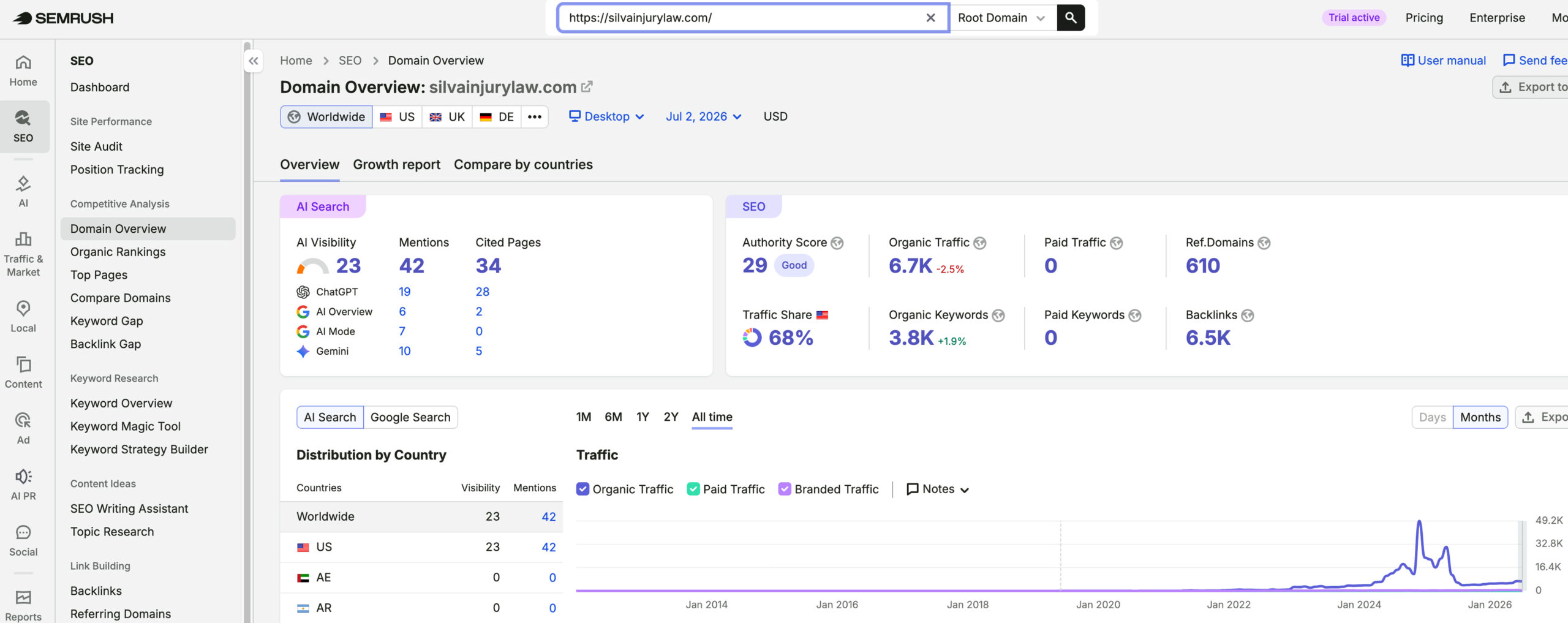The image size is (1568, 623).
Task: Select the Worldwide database
Action: (x=326, y=116)
